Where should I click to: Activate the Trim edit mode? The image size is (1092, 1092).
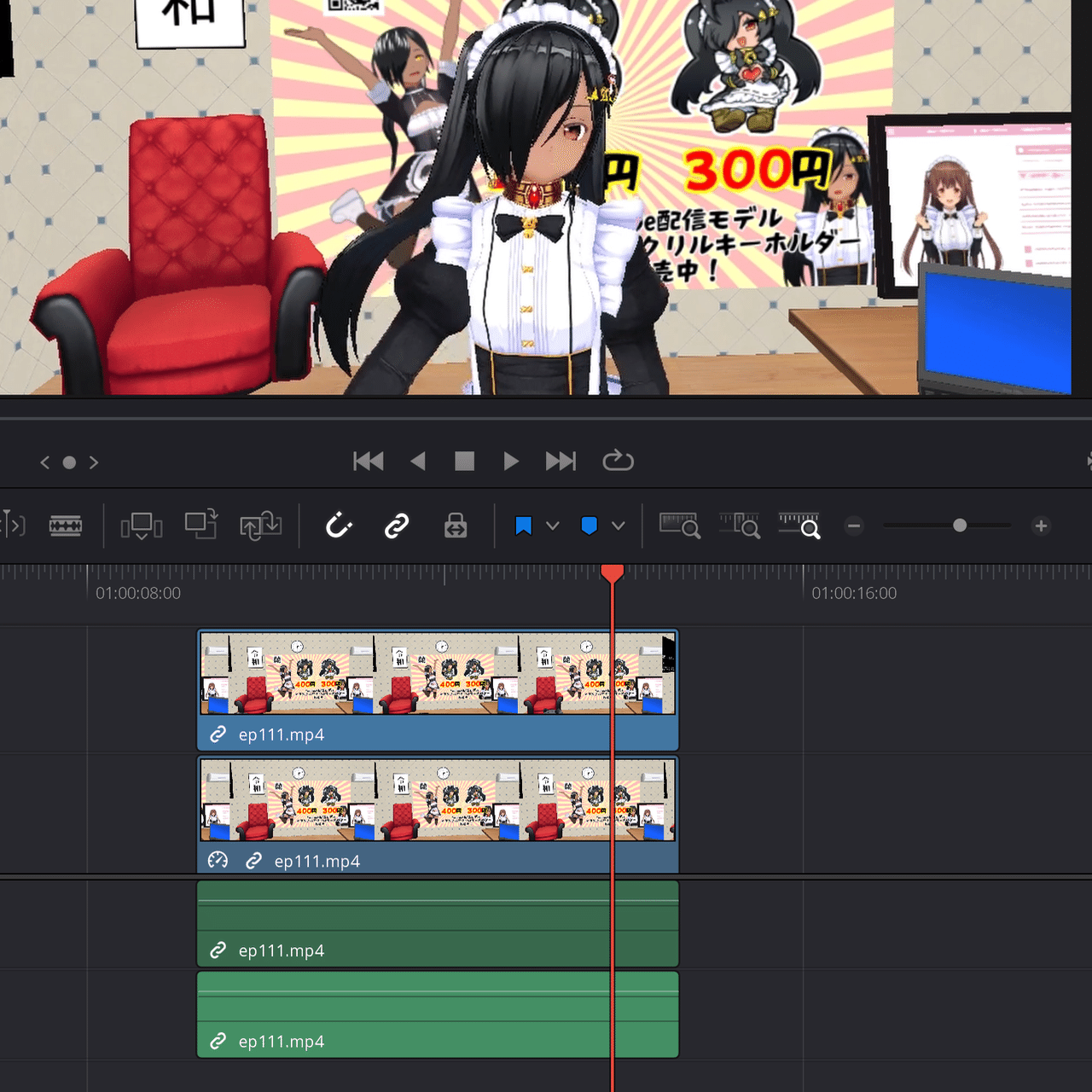click(12, 526)
